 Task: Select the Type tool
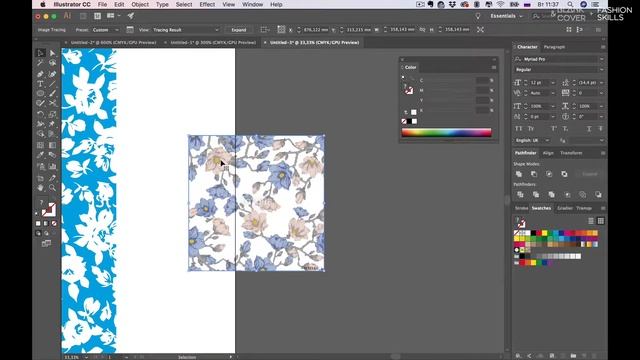pos(40,84)
